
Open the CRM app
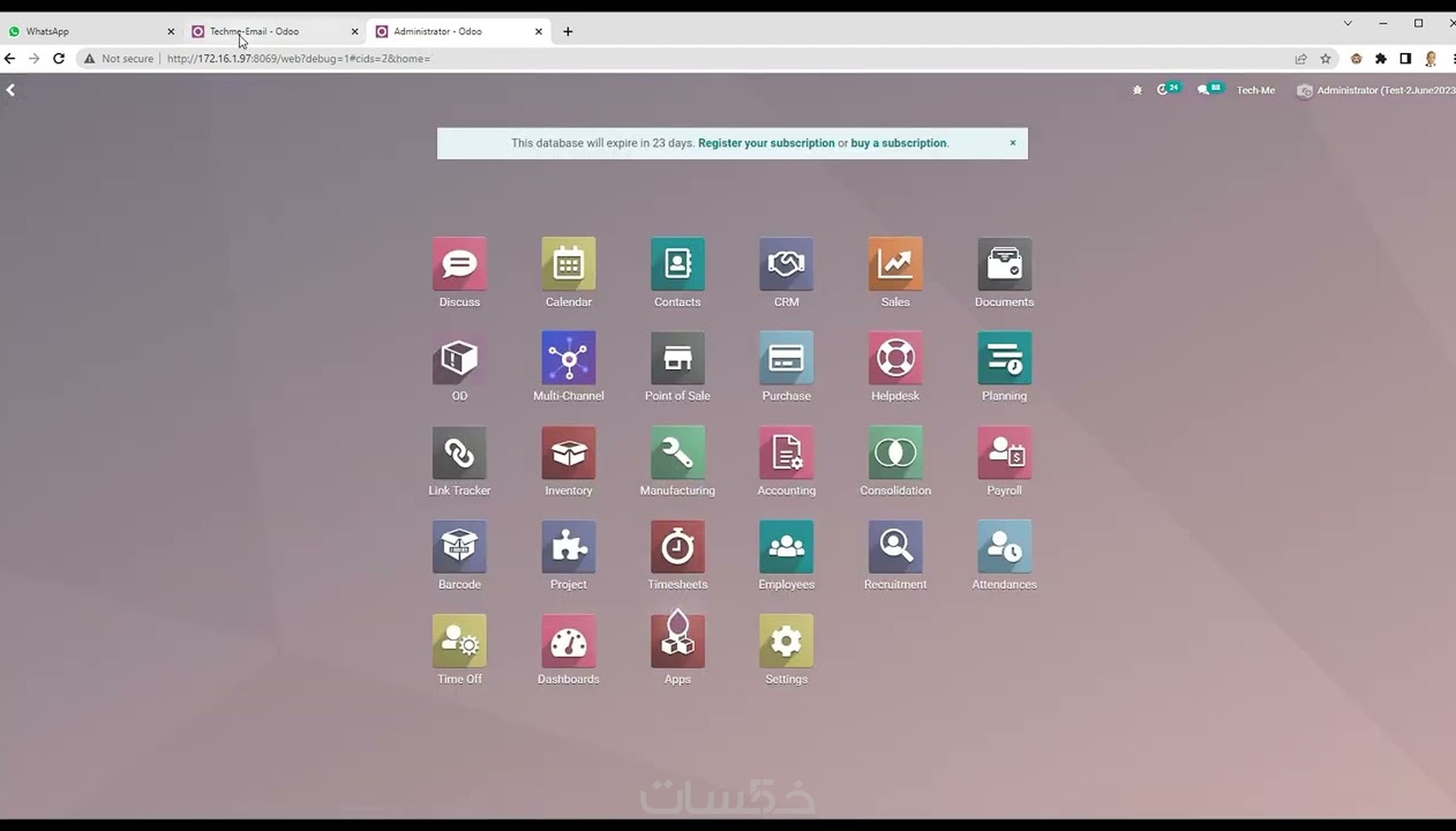click(786, 264)
